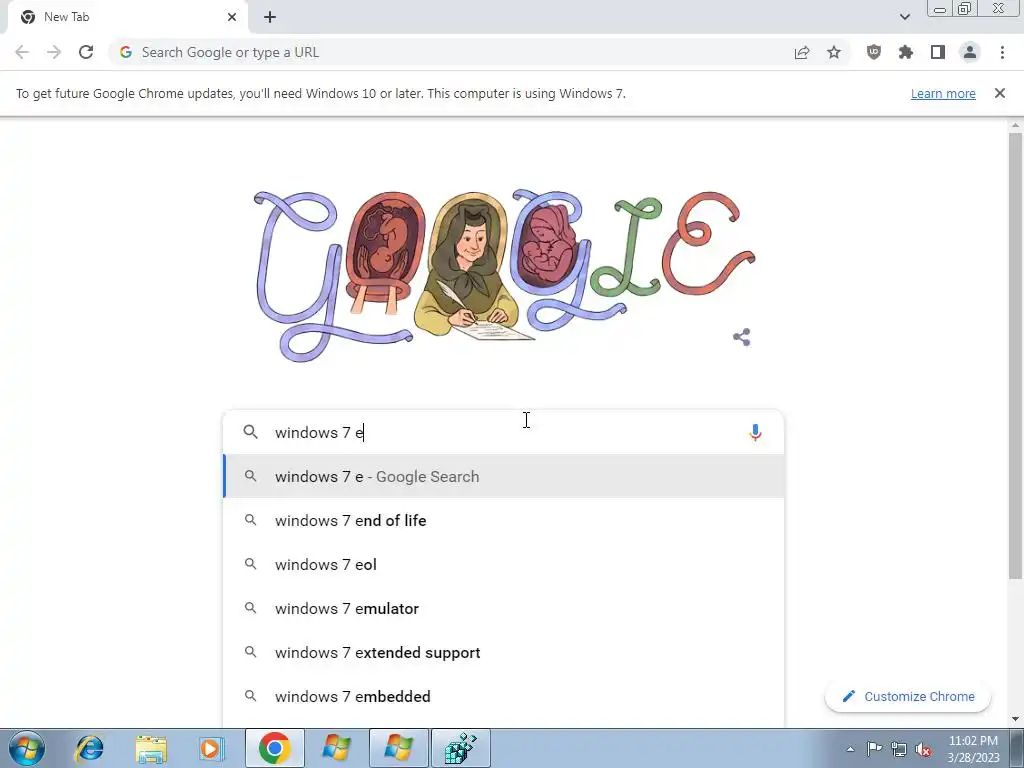Screen dimensions: 1024x768
Task: Pick the 'windows 7 emulator' suggestion
Action: click(504, 608)
